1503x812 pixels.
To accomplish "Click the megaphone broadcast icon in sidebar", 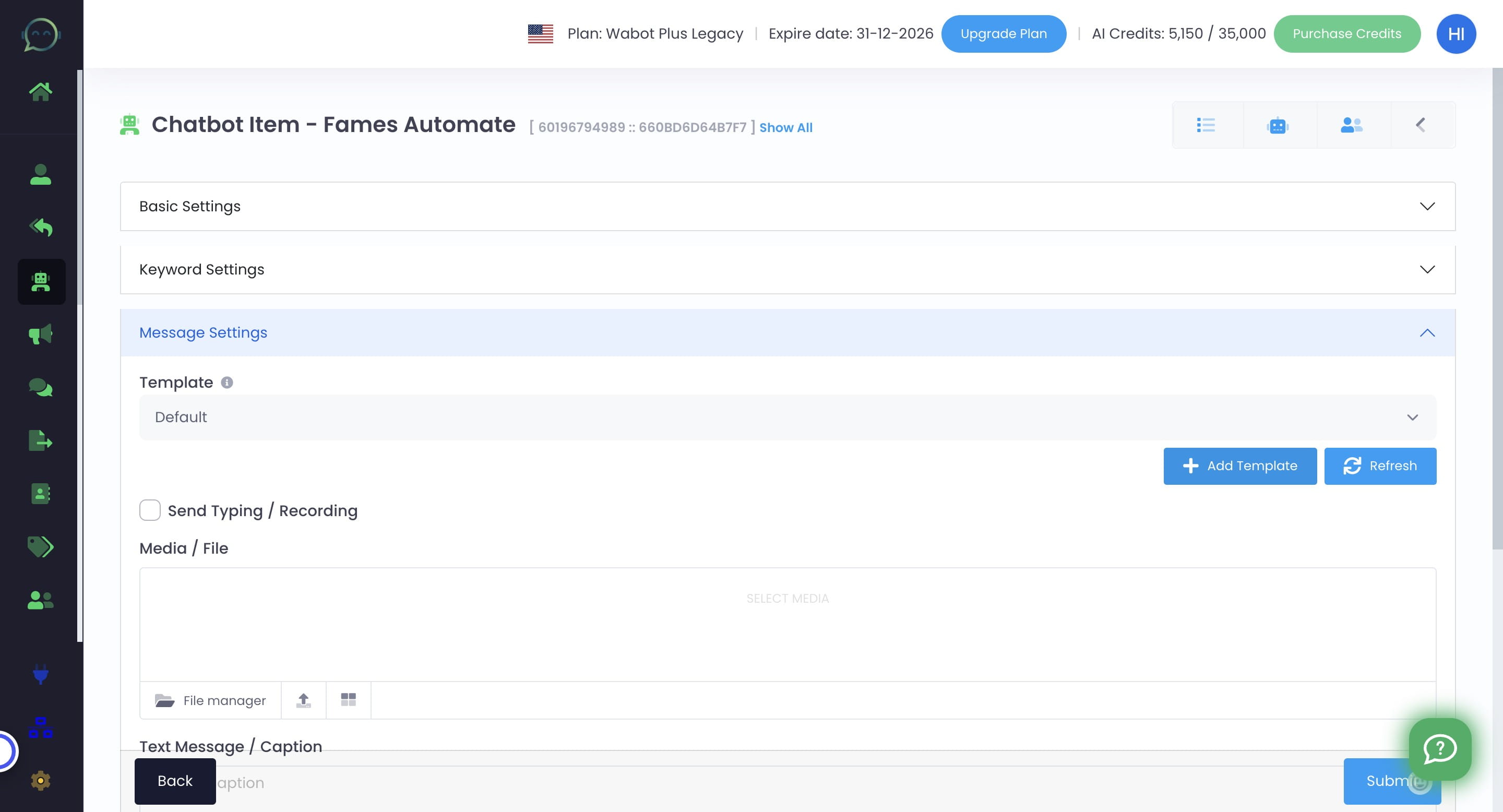I will 40,335.
